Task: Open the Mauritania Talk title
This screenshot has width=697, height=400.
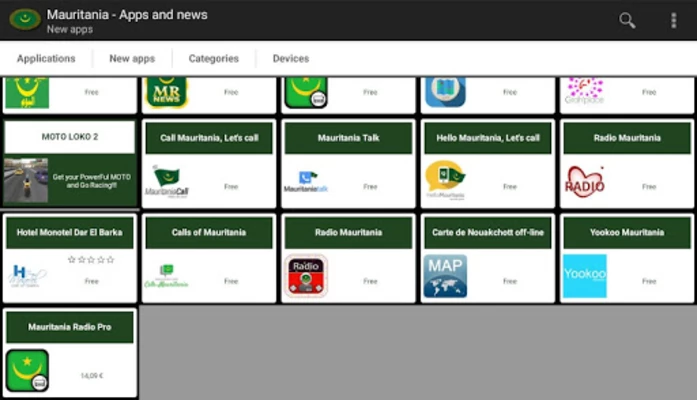Action: pyautogui.click(x=348, y=138)
